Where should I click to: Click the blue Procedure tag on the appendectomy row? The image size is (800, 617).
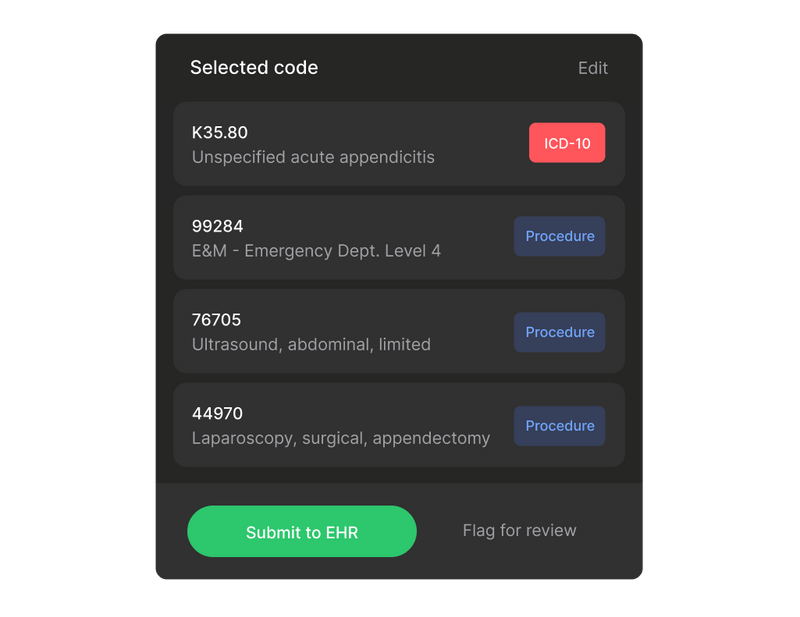tap(559, 426)
